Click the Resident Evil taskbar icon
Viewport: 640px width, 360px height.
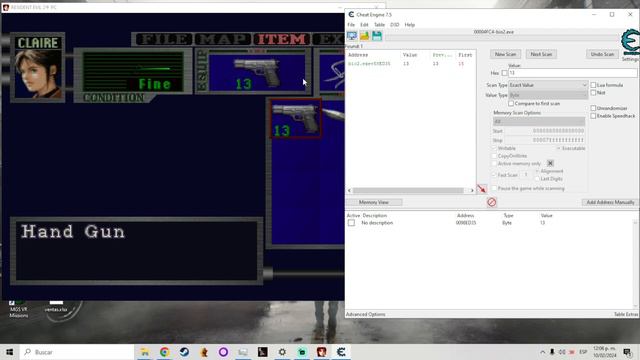pos(322,352)
